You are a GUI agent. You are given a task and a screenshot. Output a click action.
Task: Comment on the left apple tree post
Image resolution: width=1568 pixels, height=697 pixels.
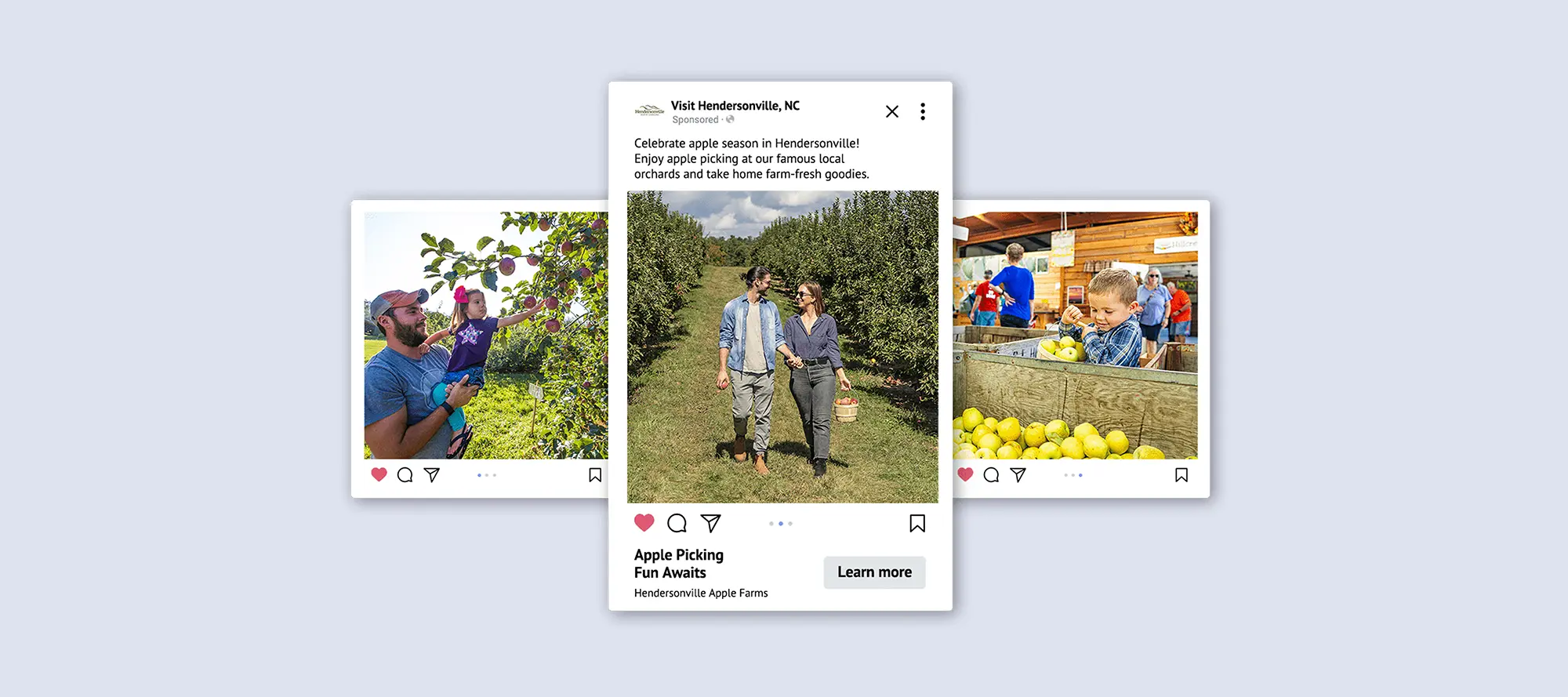coord(405,474)
